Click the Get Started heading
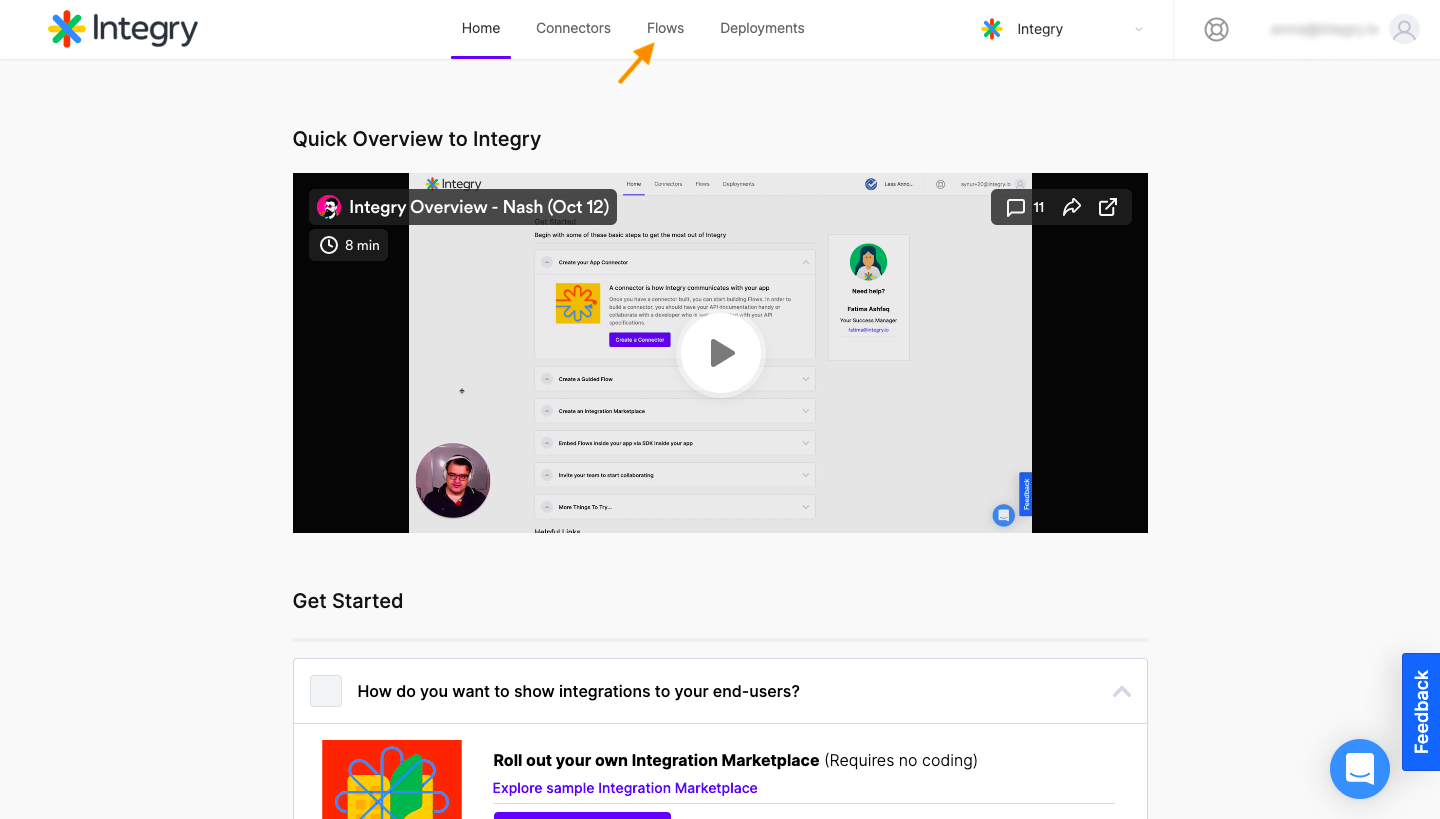This screenshot has width=1440, height=819. 348,601
